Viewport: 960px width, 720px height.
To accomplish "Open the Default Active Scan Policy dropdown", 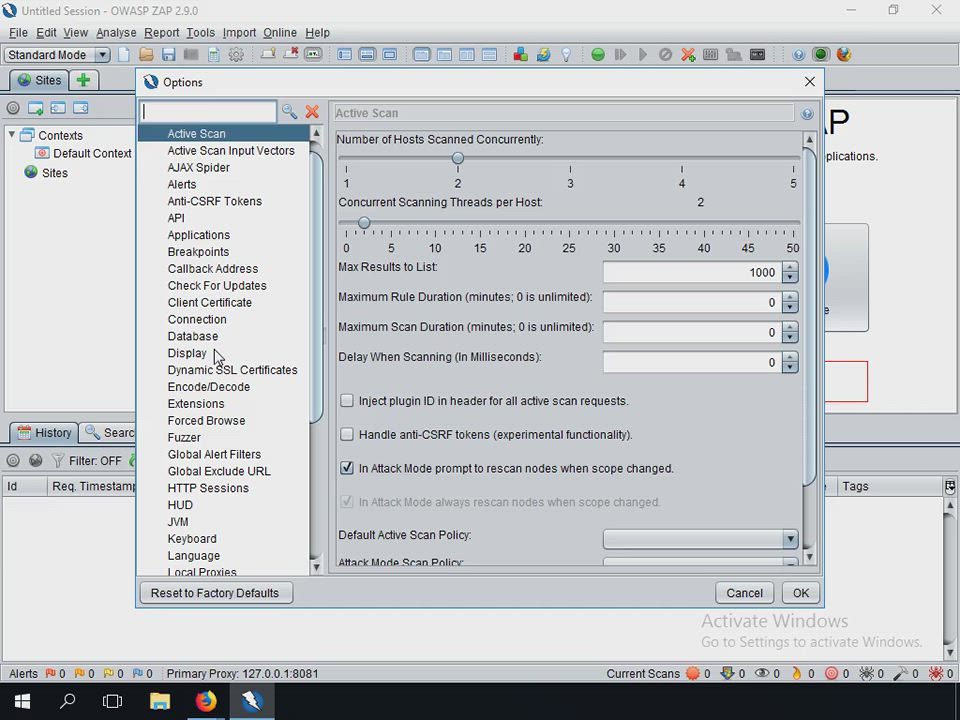I will (x=789, y=539).
